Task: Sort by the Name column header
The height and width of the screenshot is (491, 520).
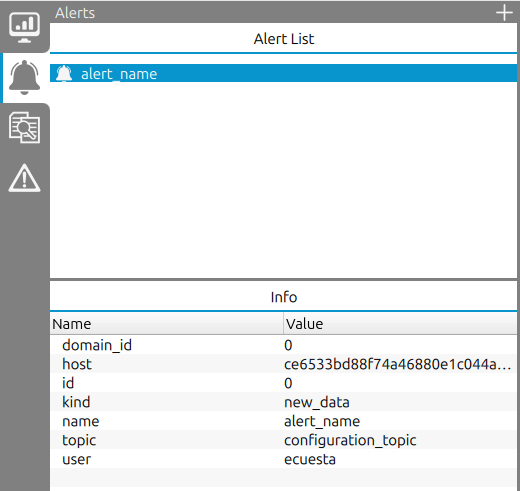Action: [x=167, y=324]
